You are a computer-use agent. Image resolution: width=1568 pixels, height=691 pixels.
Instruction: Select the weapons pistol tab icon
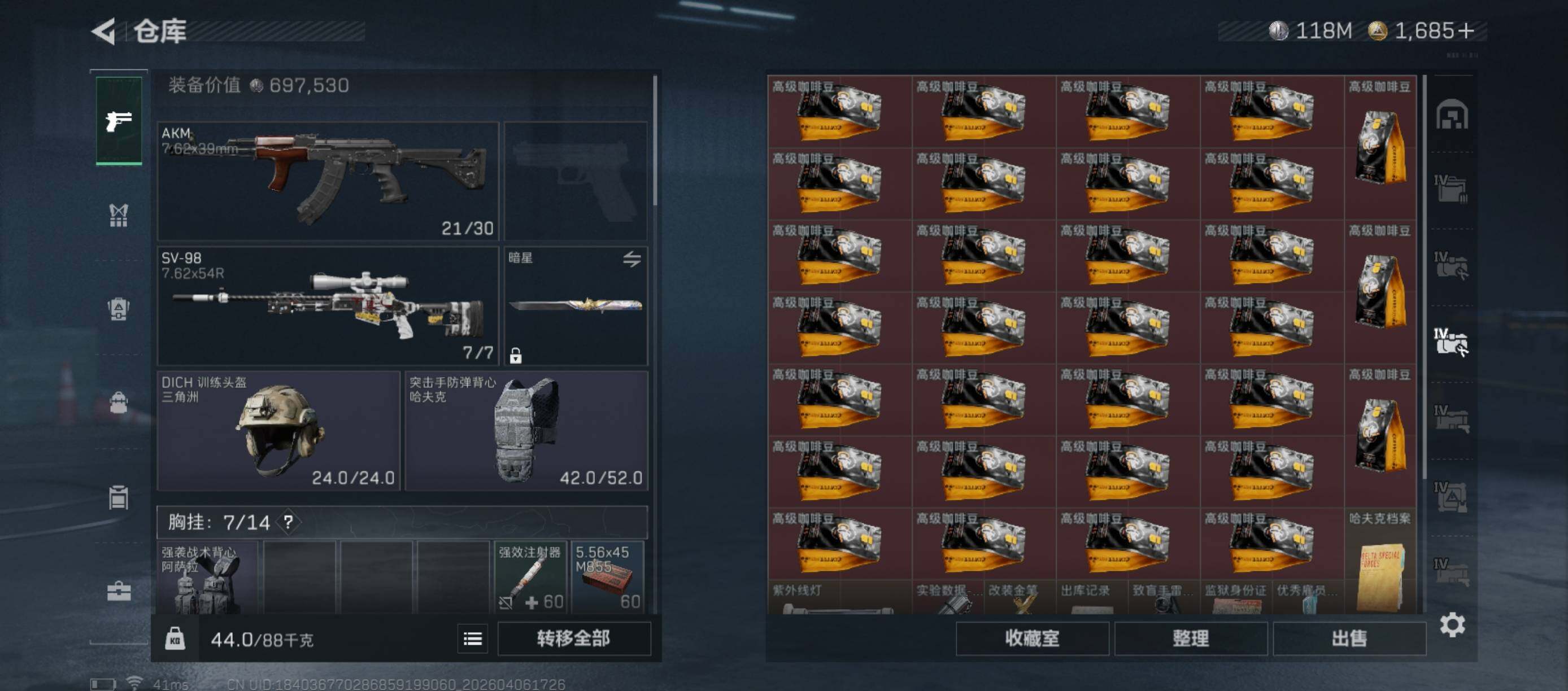[119, 121]
